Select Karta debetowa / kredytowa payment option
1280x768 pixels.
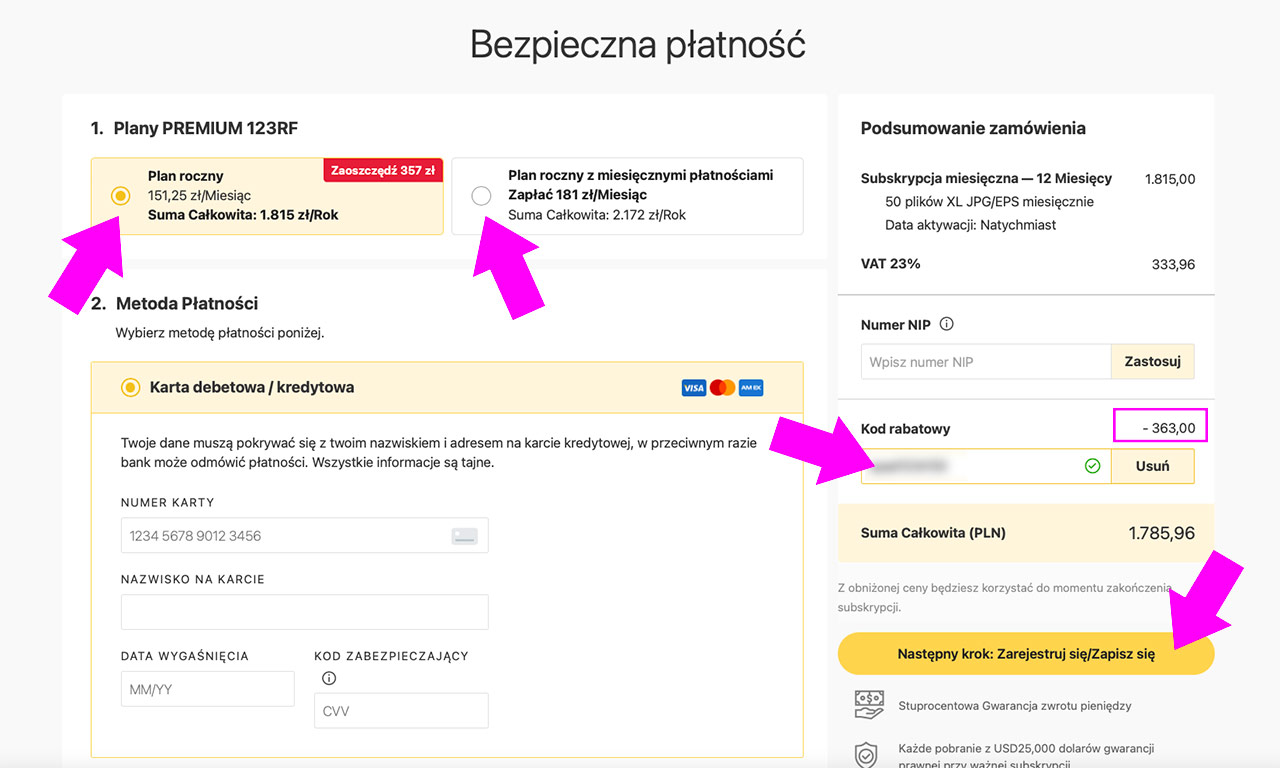coord(130,387)
